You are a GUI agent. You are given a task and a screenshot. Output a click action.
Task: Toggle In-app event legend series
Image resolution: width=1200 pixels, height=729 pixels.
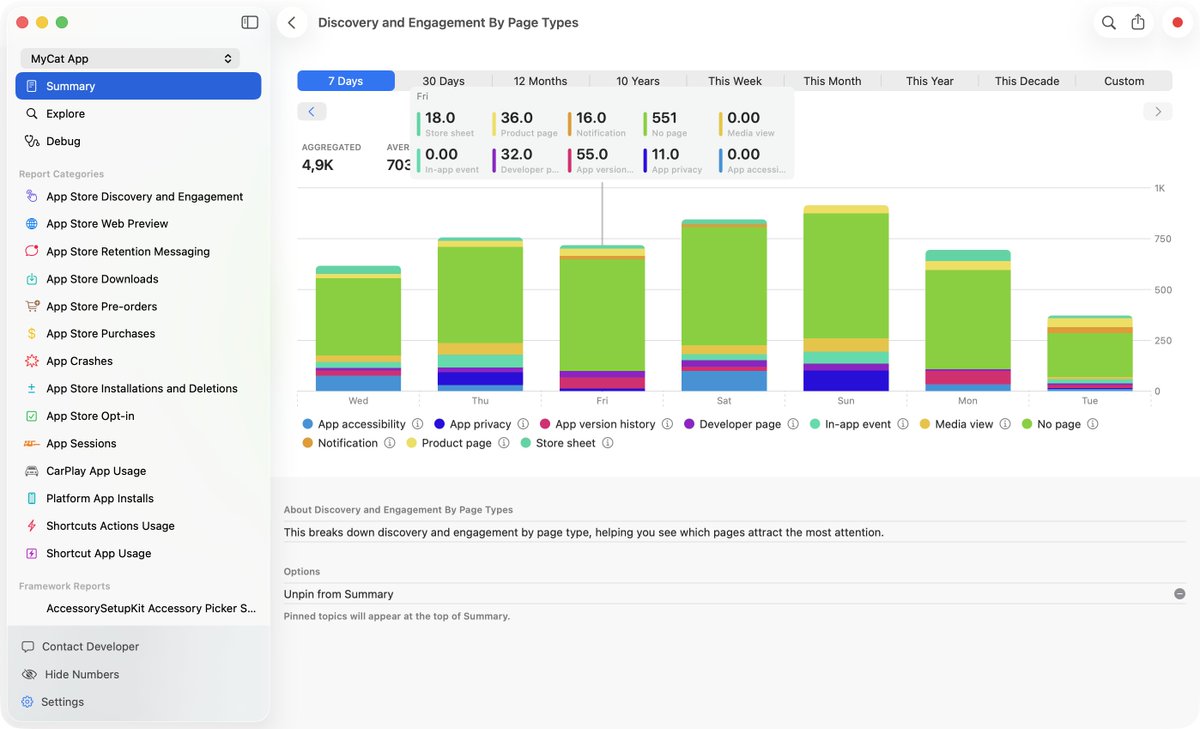(850, 424)
